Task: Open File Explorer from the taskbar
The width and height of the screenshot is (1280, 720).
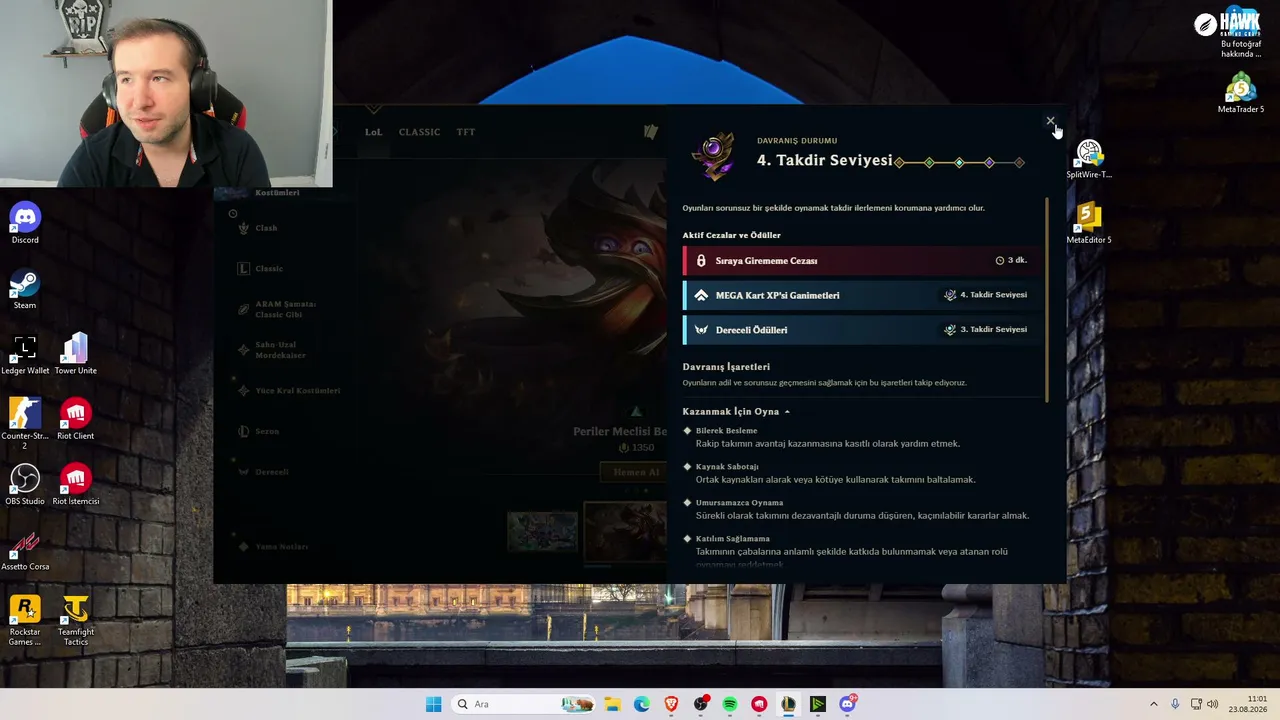Action: [612, 704]
